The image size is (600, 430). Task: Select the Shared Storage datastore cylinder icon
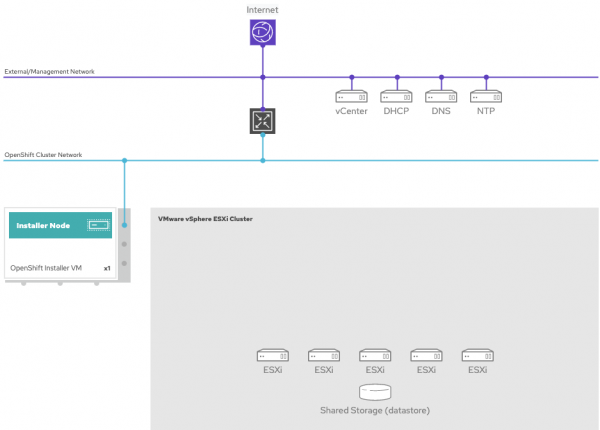[x=374, y=391]
